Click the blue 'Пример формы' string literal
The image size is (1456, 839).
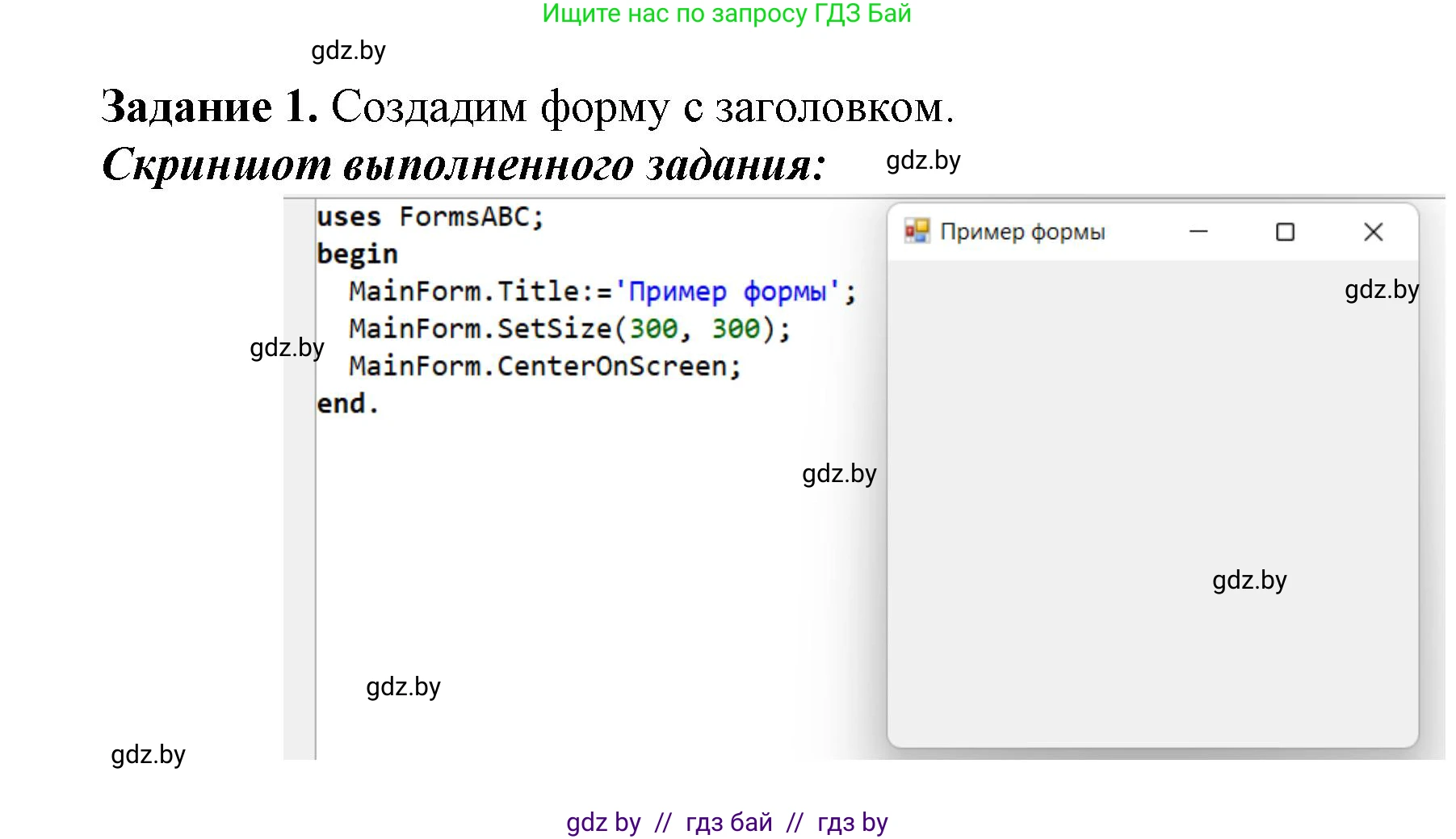(728, 292)
